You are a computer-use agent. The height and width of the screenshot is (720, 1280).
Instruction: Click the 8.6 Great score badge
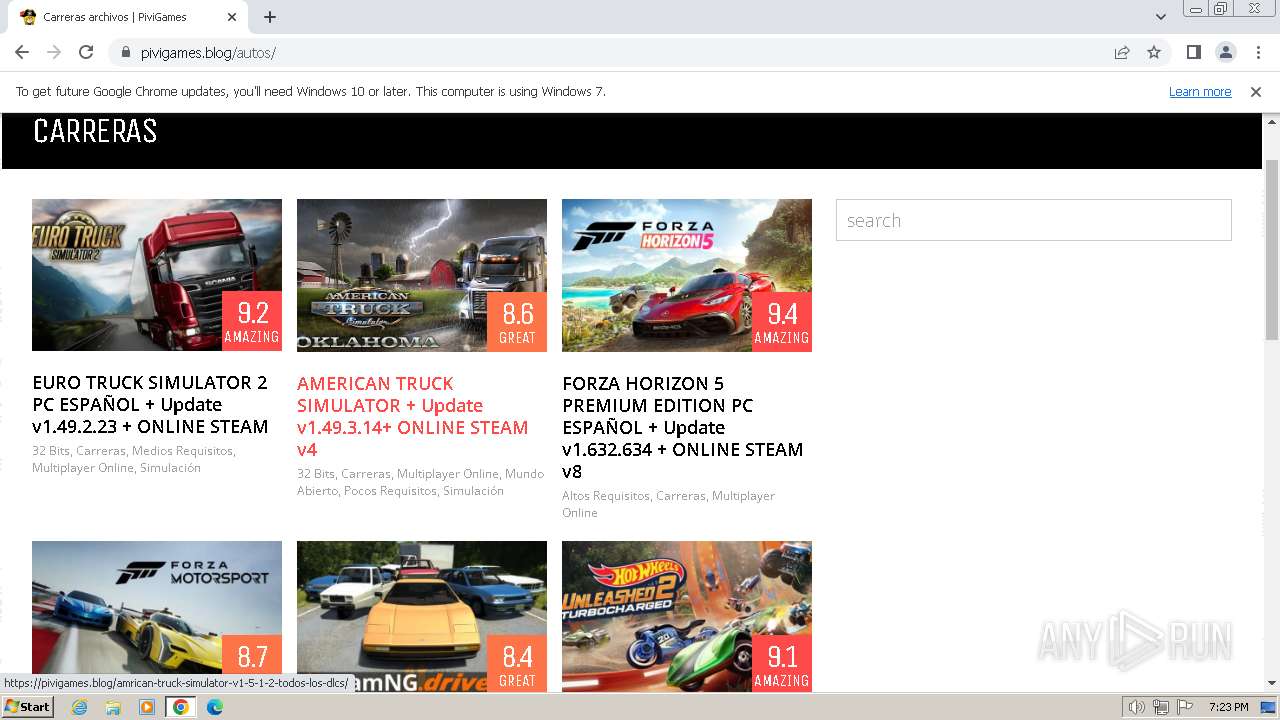click(517, 321)
